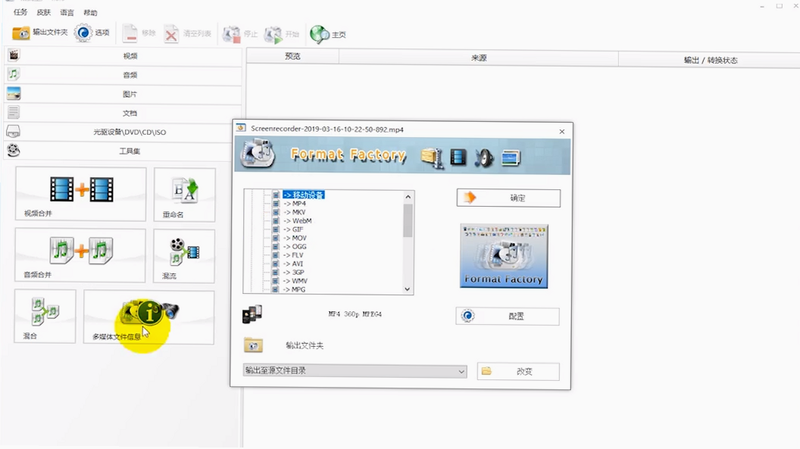Open the 输出至源文件目录 output folder dropdown
The width and height of the screenshot is (800, 449).
[x=355, y=371]
